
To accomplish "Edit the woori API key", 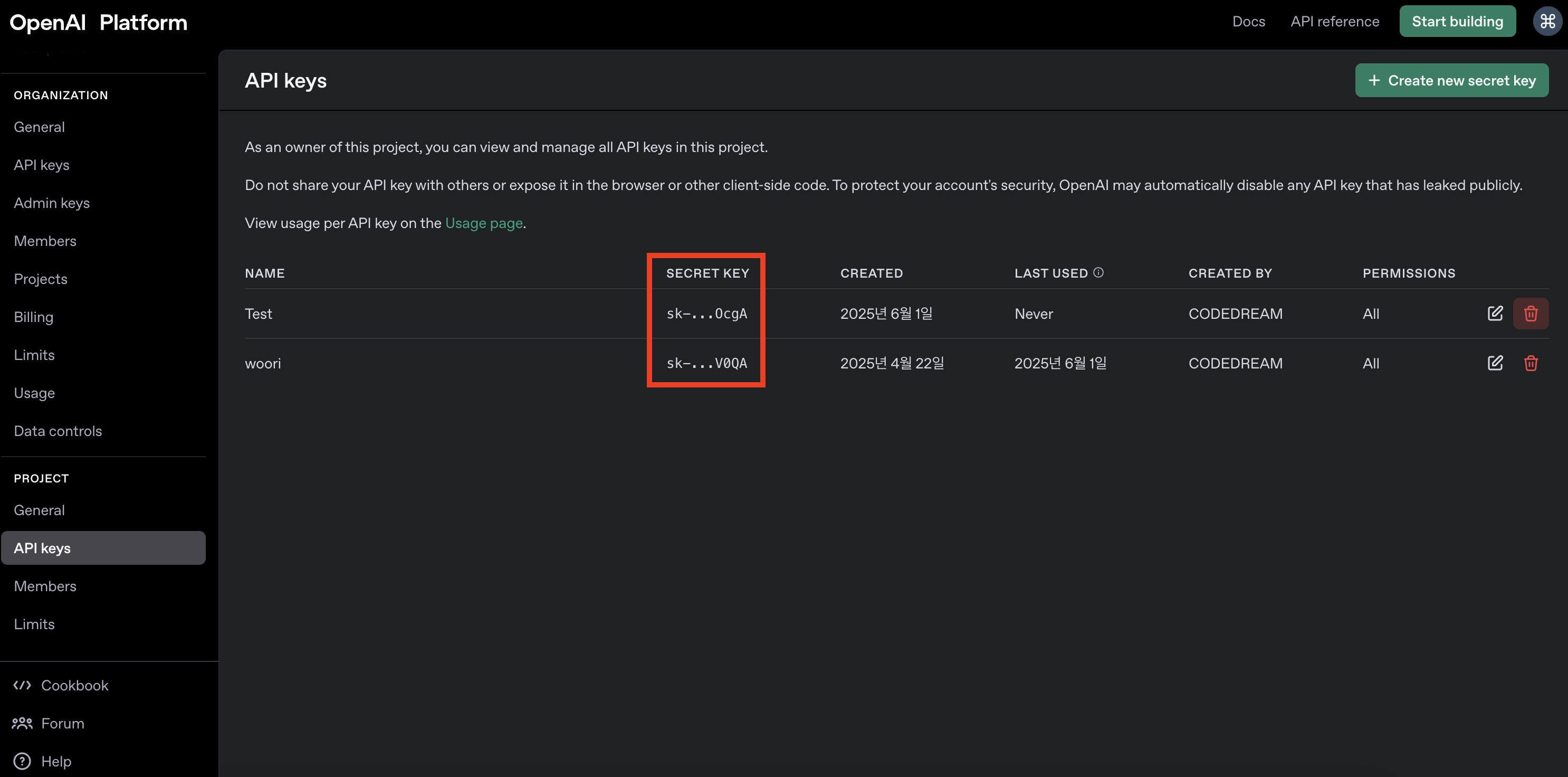I will coord(1495,364).
